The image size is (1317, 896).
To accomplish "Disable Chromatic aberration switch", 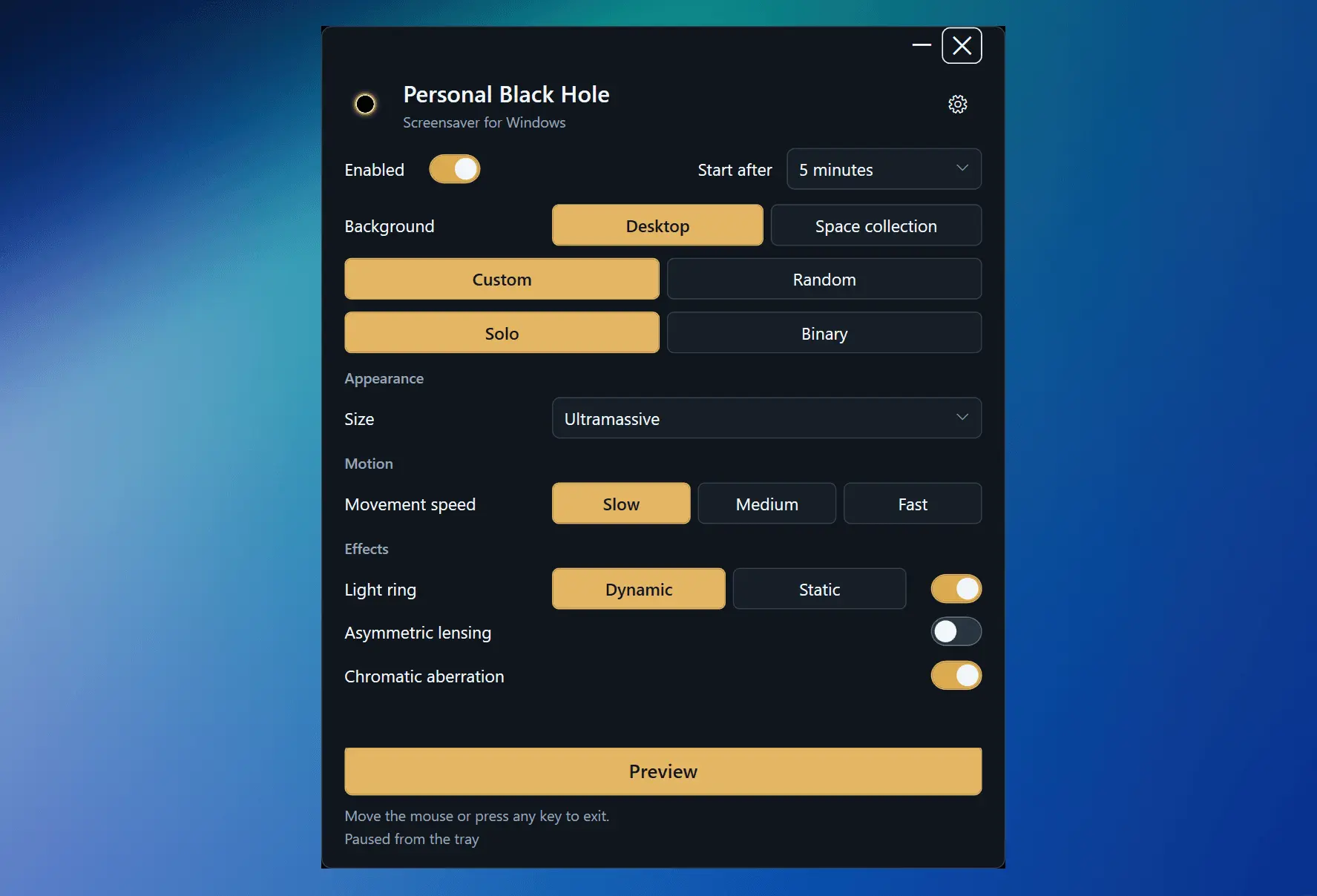I will point(956,676).
